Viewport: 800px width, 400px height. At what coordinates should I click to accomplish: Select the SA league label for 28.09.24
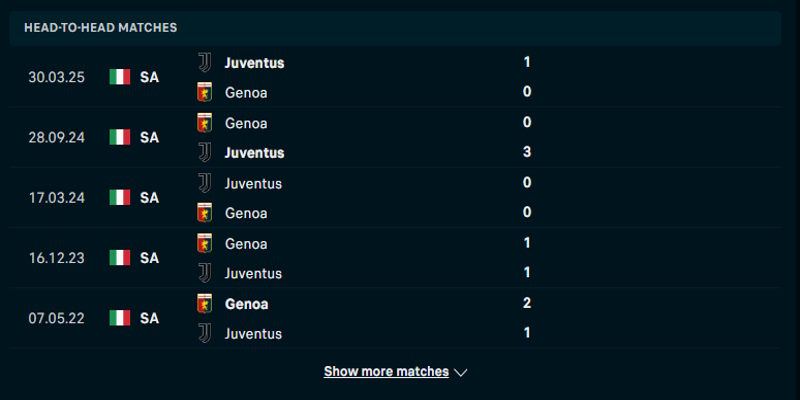pos(149,138)
